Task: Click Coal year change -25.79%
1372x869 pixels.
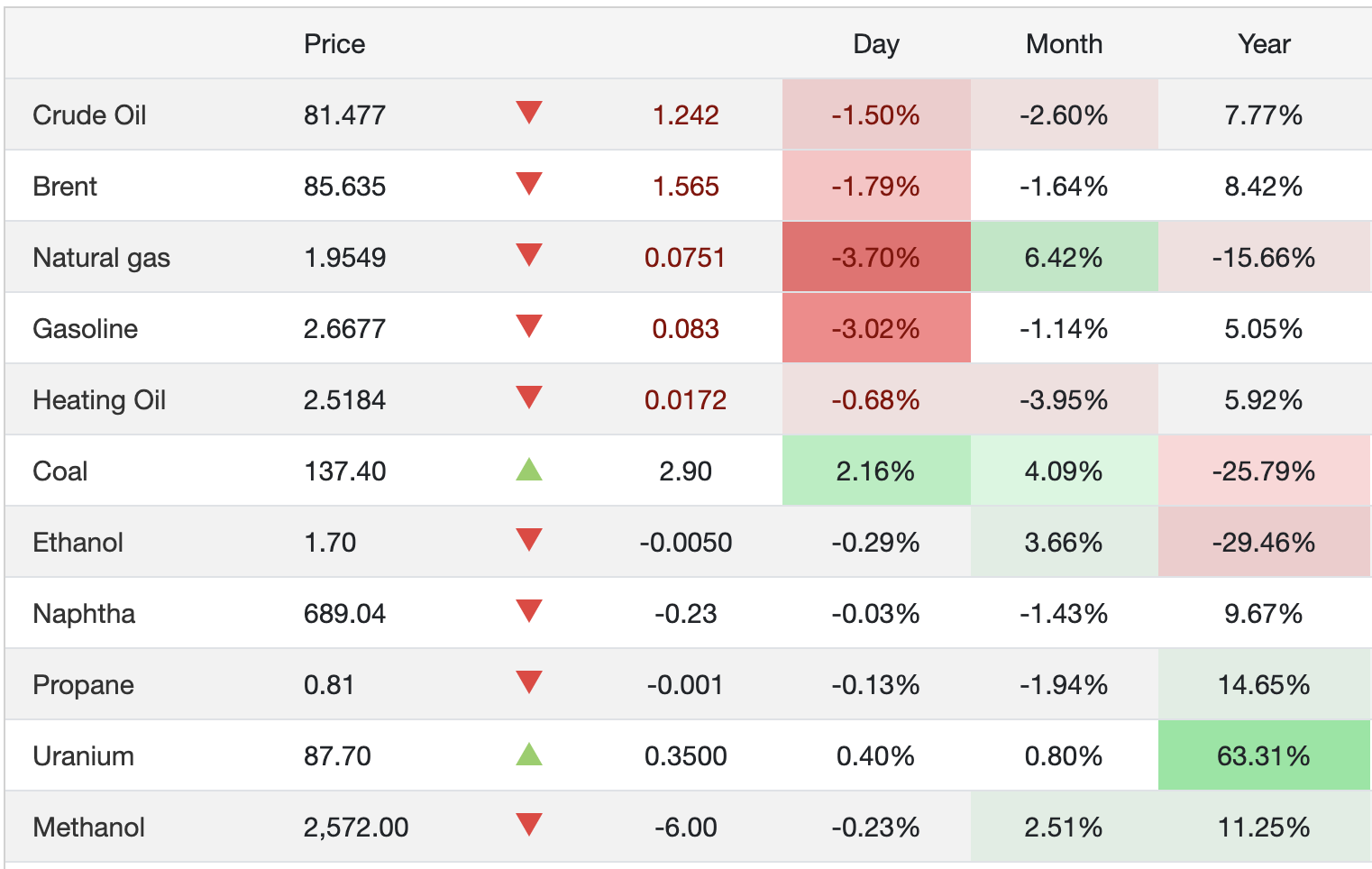Action: point(1264,471)
